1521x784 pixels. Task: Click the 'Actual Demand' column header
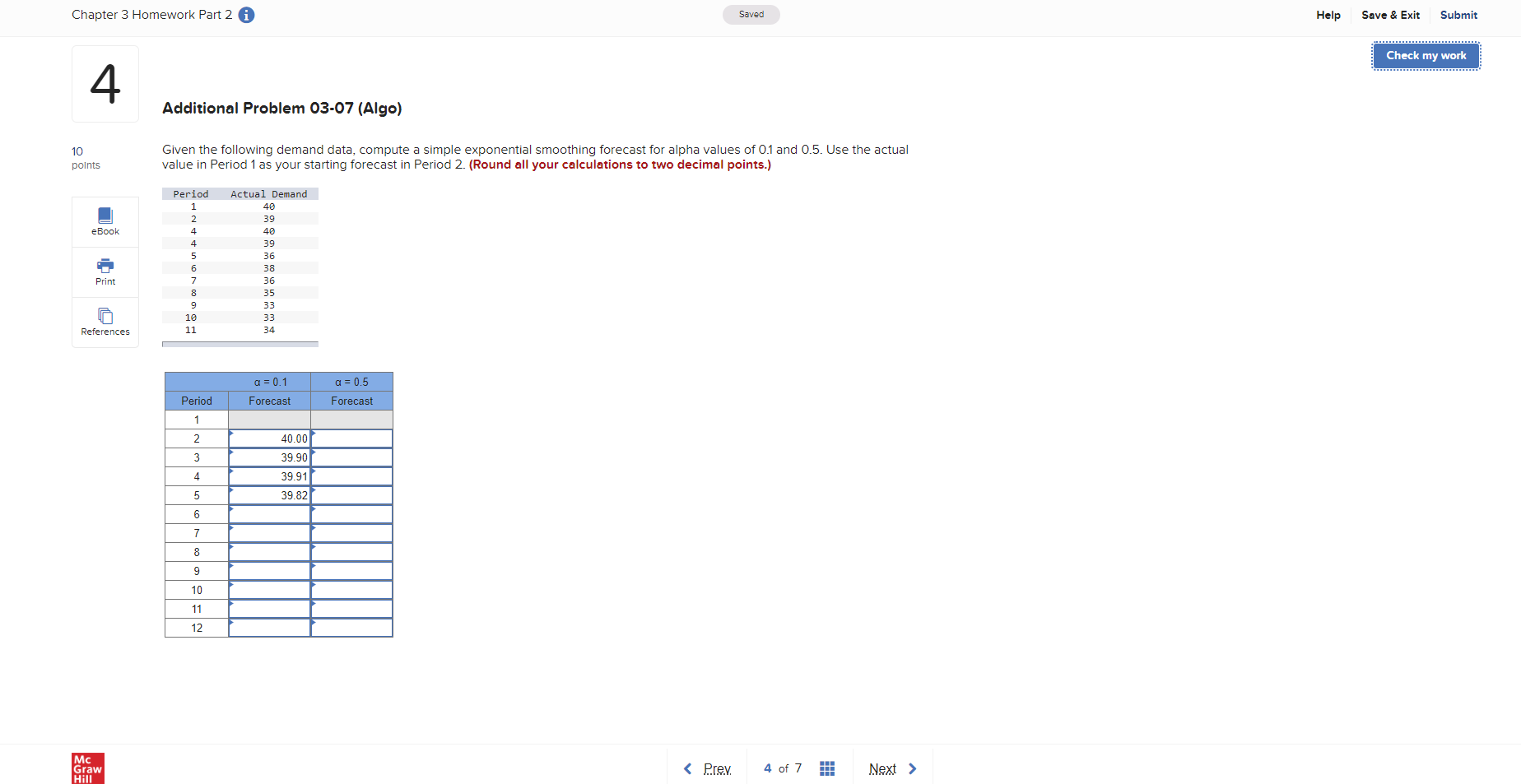(x=269, y=194)
